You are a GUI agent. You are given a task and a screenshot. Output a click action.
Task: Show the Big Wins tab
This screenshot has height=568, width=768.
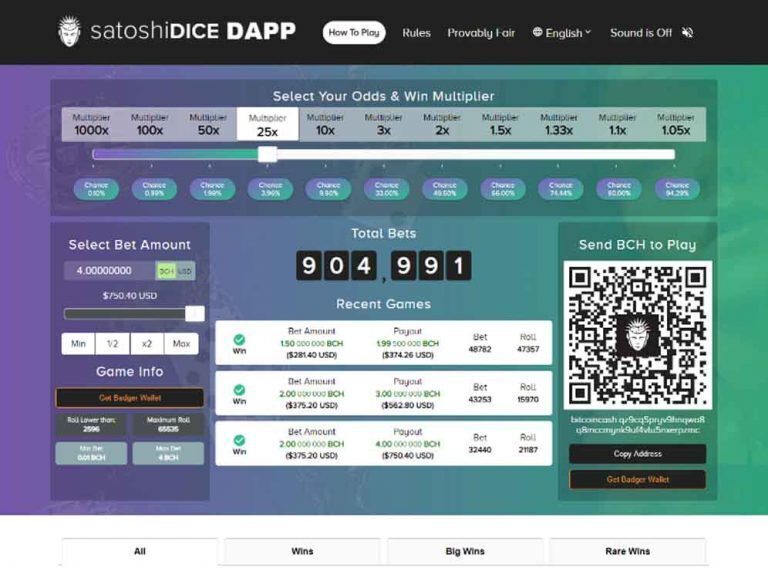click(465, 551)
